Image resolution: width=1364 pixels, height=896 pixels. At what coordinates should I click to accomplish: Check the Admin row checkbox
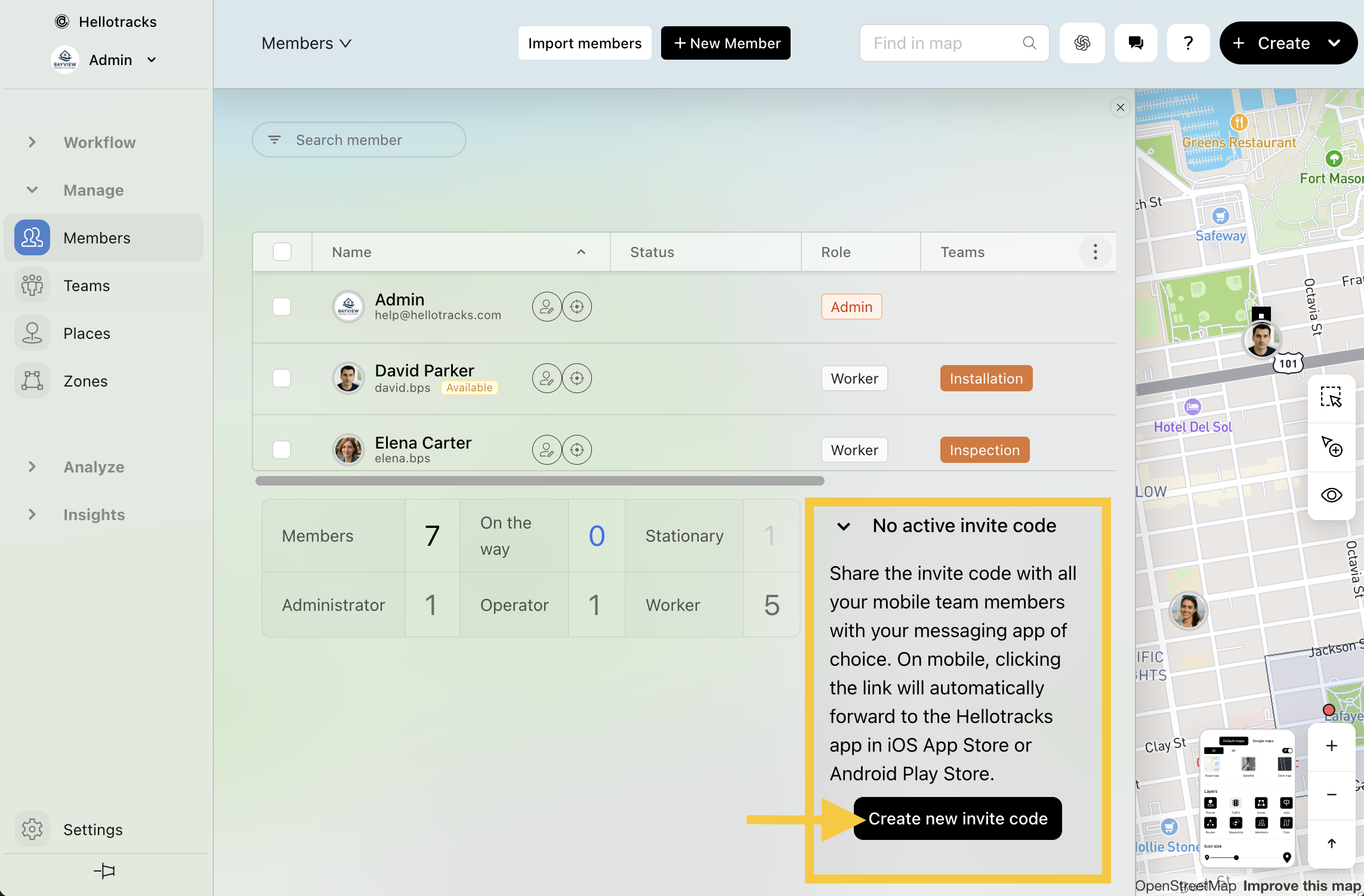[282, 307]
